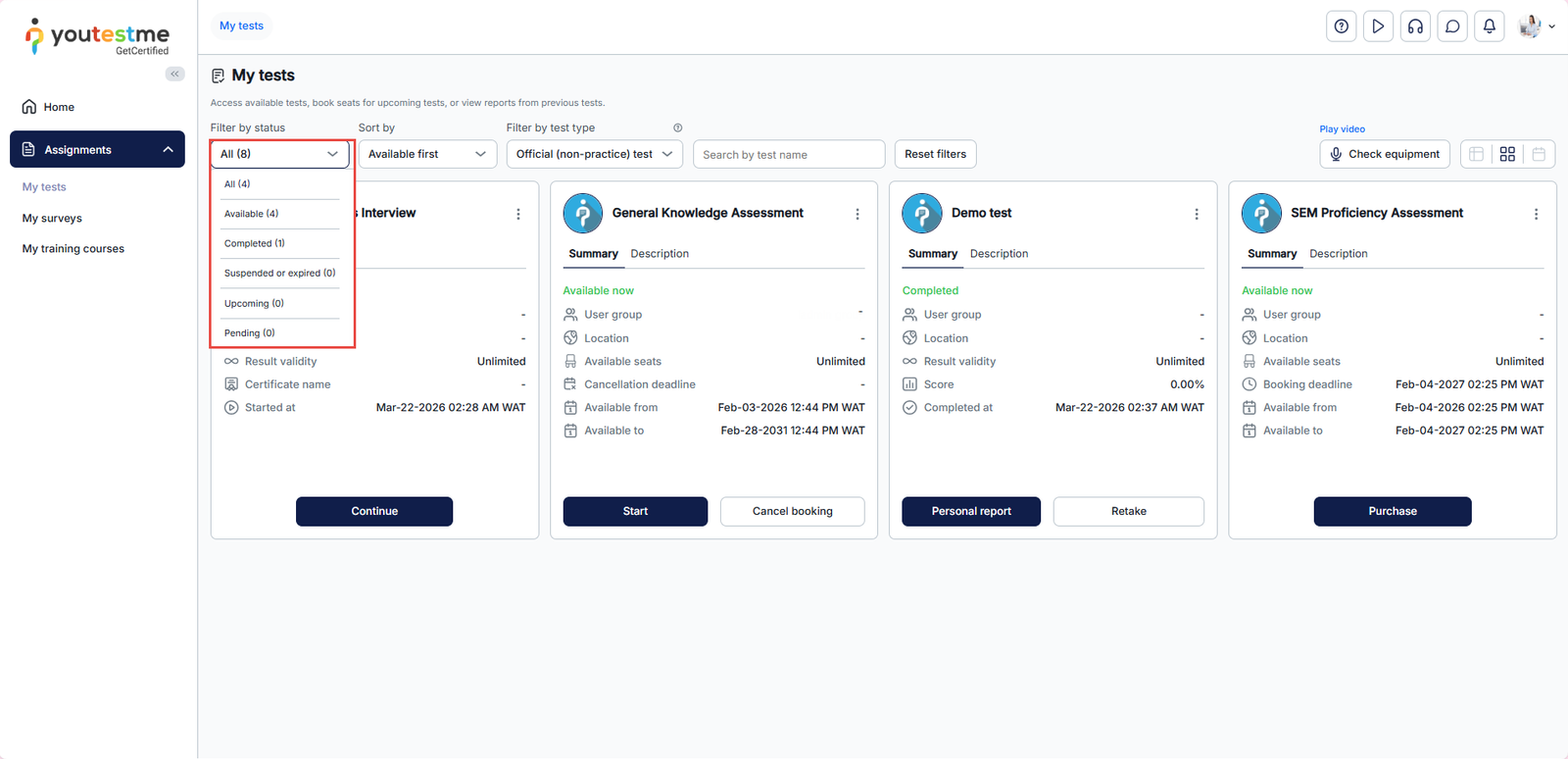Click the Reset filters button
1568x759 pixels.
(935, 154)
